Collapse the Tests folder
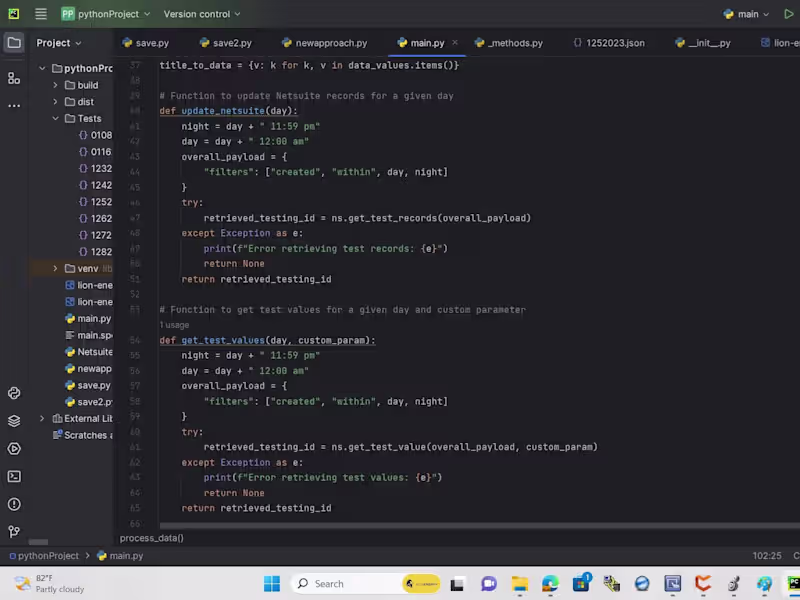Screen dimensions: 800x600 (x=56, y=118)
